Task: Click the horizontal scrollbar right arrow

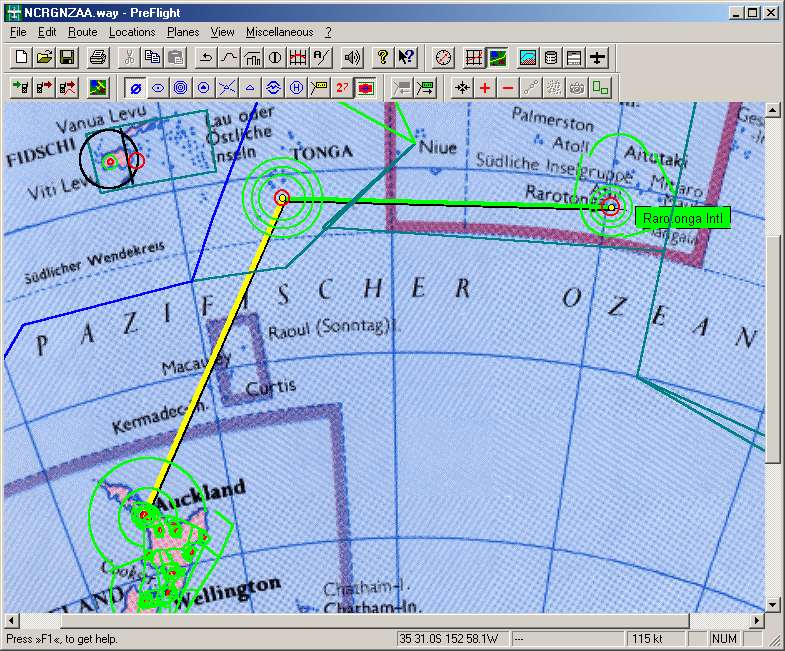Action: click(757, 621)
